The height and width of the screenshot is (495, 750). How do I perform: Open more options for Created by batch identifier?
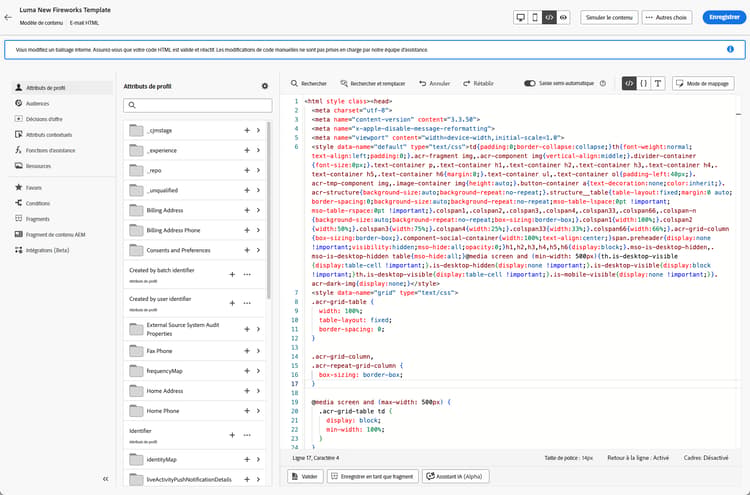click(x=247, y=275)
